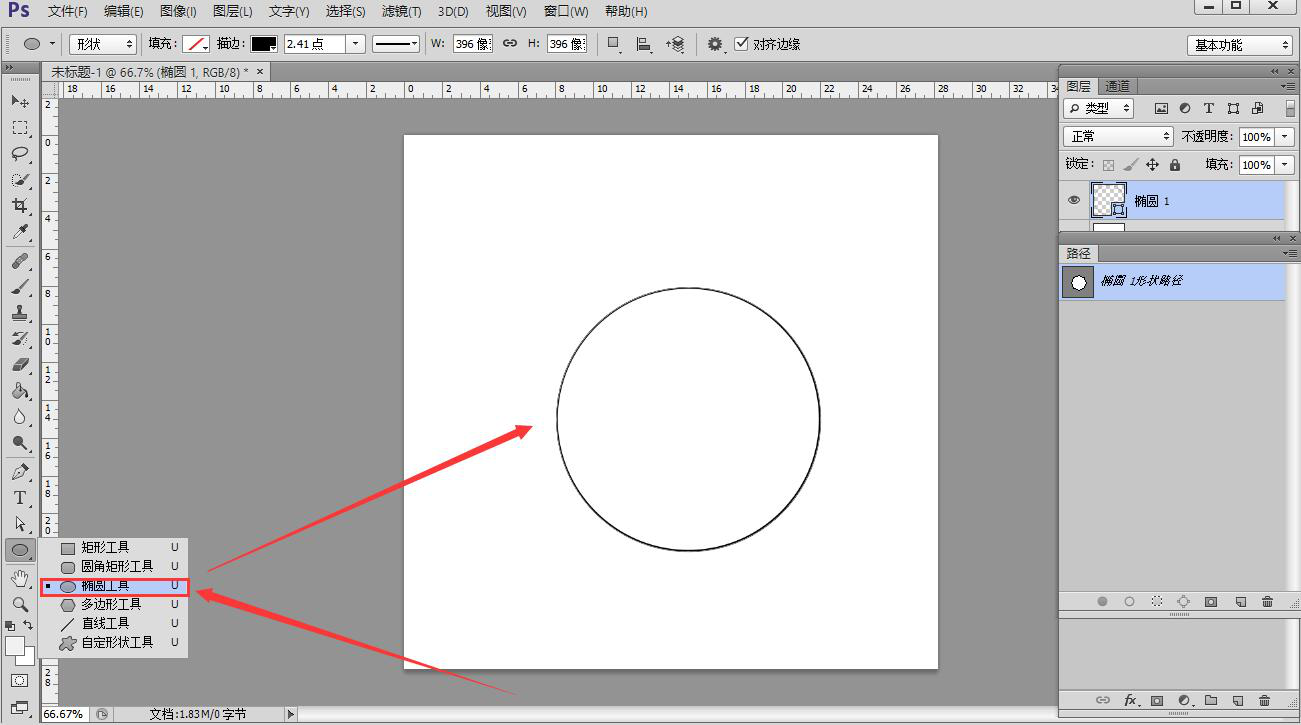Hide the 椭圆 1 layer via eye icon

(1074, 200)
